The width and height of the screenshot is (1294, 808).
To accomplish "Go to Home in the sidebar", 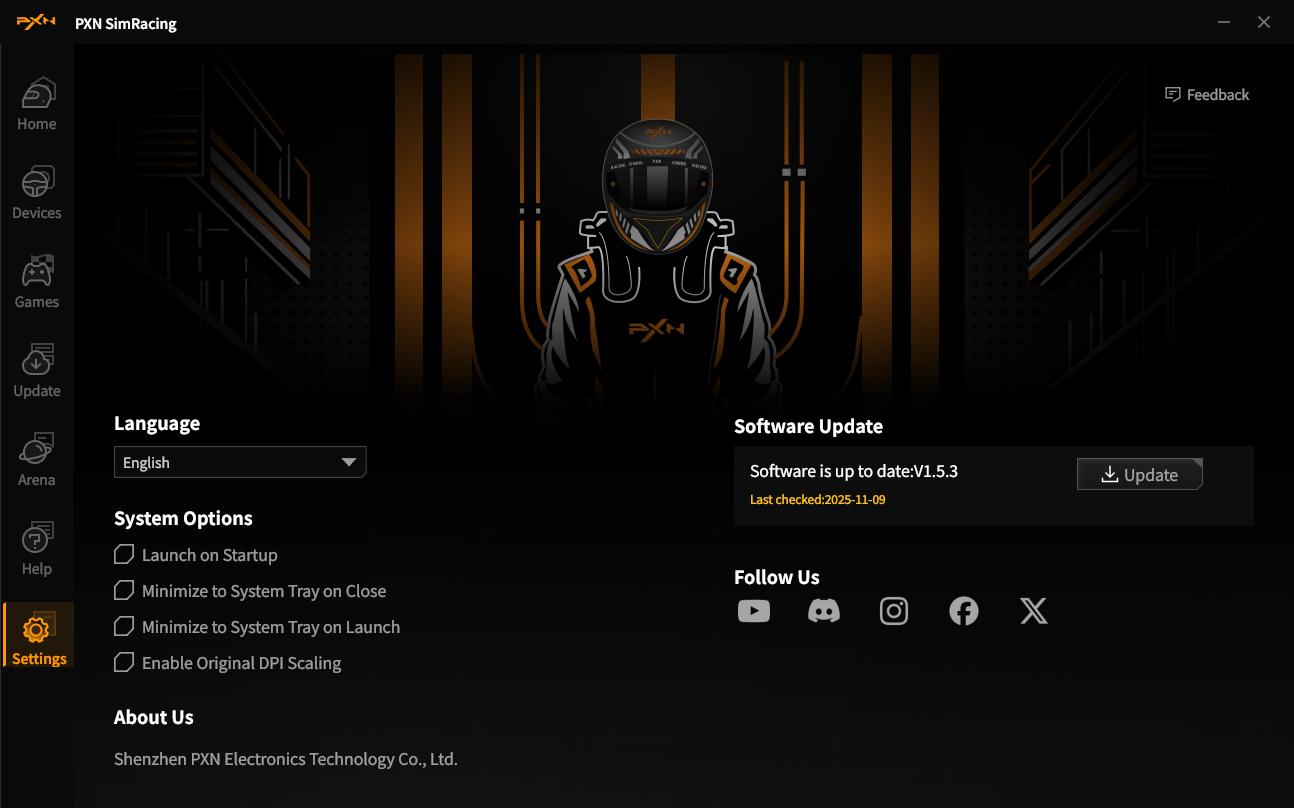I will [37, 105].
